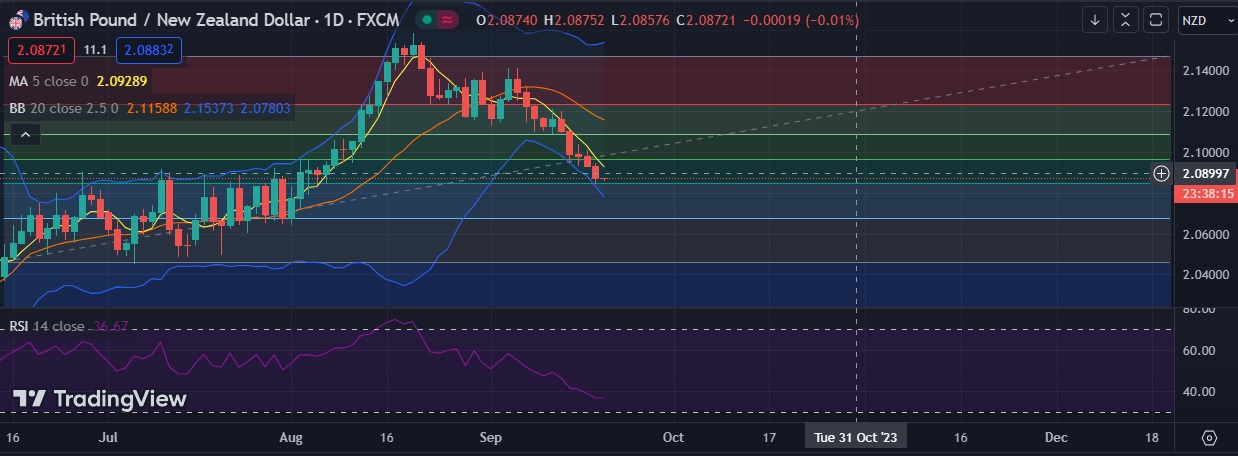Click the Dec label on time axis
Image resolution: width=1238 pixels, height=456 pixels.
(x=1056, y=438)
